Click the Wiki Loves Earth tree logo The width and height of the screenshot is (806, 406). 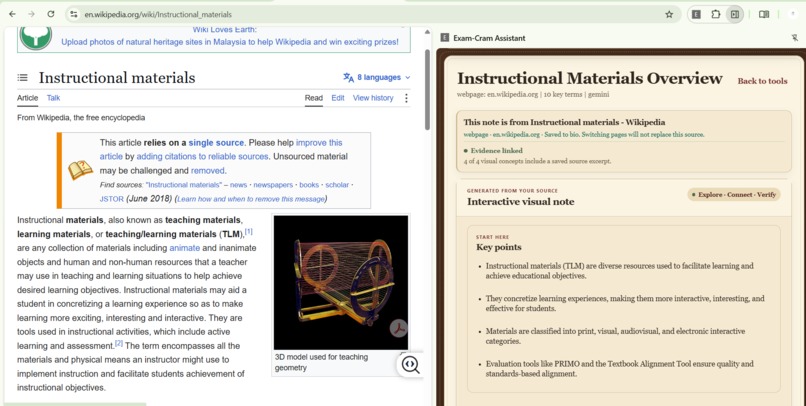35,36
